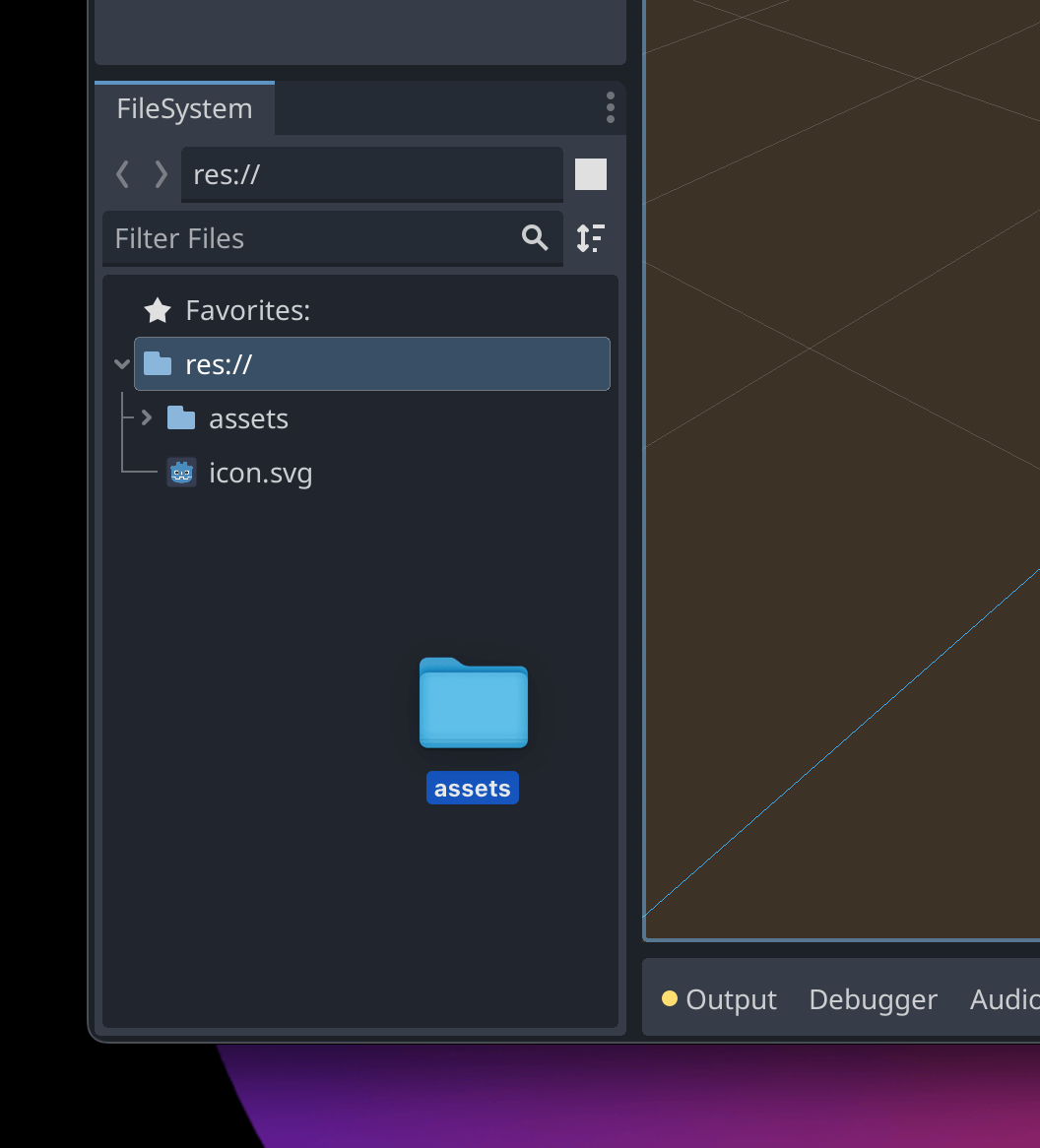The height and width of the screenshot is (1148, 1040).
Task: Navigate back in FileSystem history
Action: (x=122, y=174)
